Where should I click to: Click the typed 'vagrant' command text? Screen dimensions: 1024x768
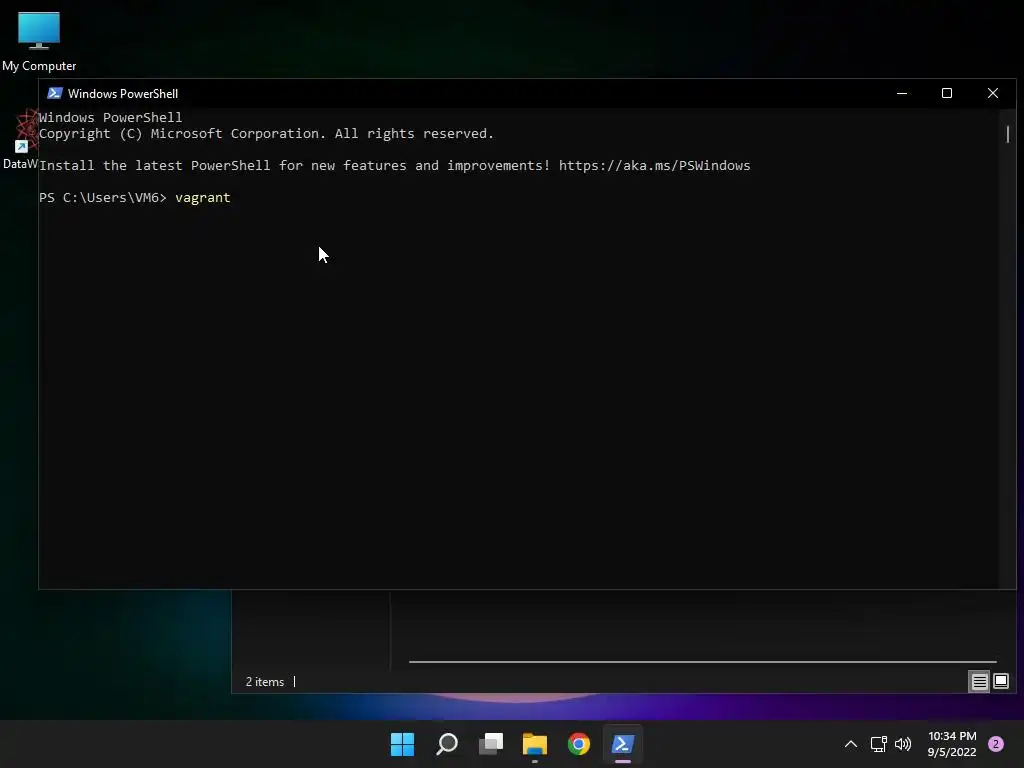[x=202, y=197]
